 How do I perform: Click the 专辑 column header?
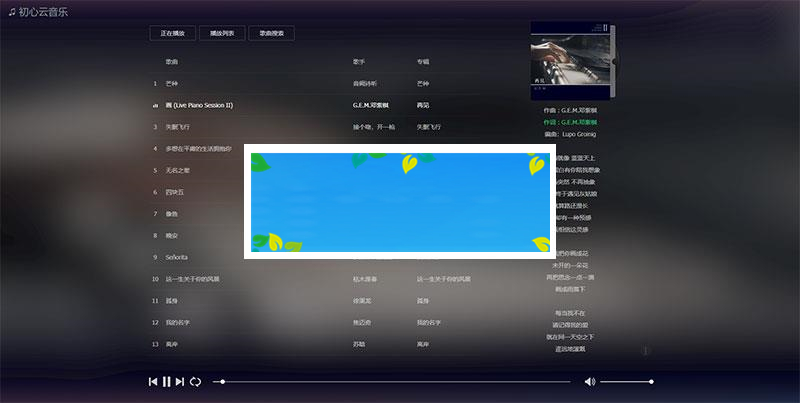click(x=423, y=62)
